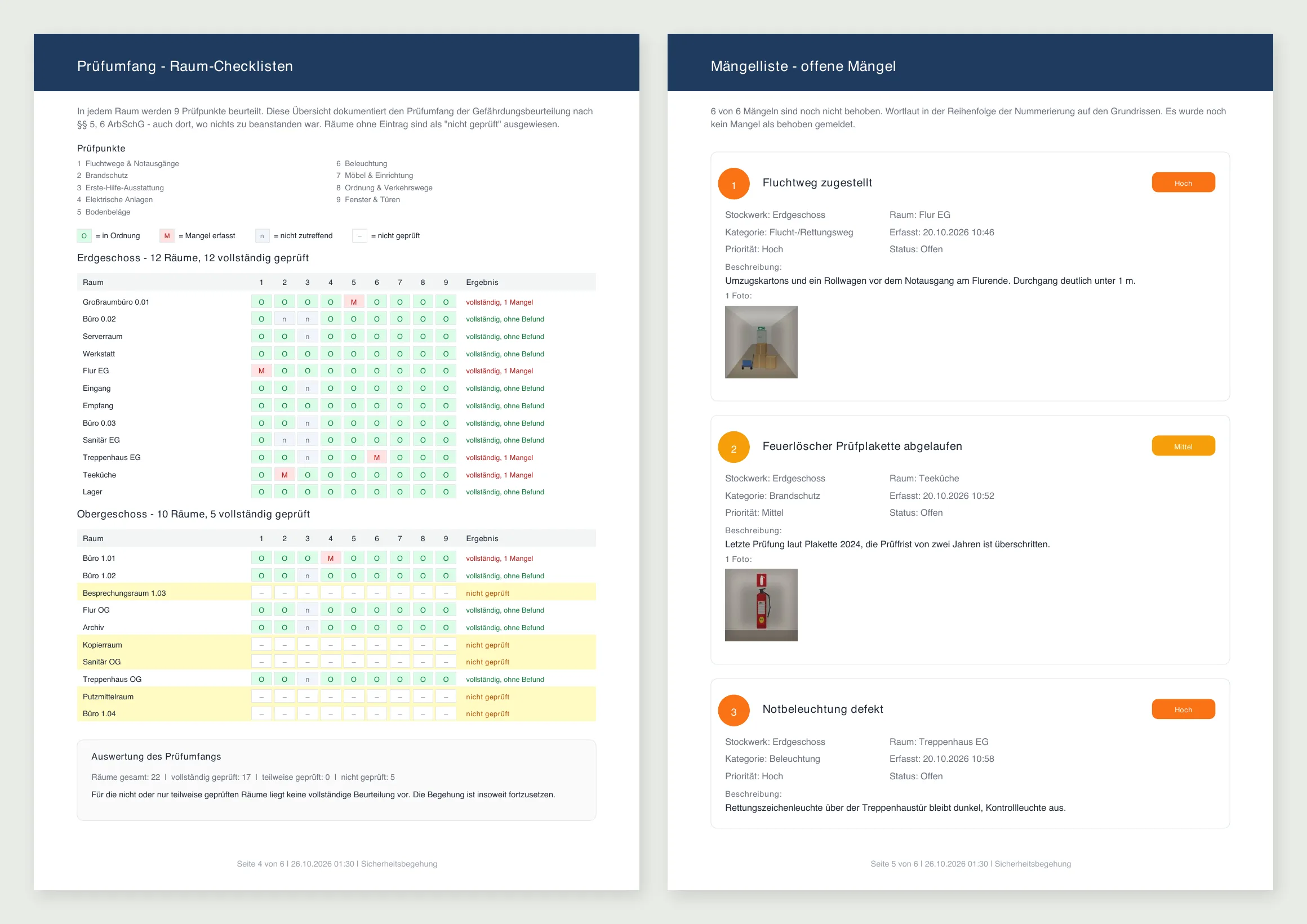Click the M cell in Großraumbüro 0.01 row

tap(353, 302)
